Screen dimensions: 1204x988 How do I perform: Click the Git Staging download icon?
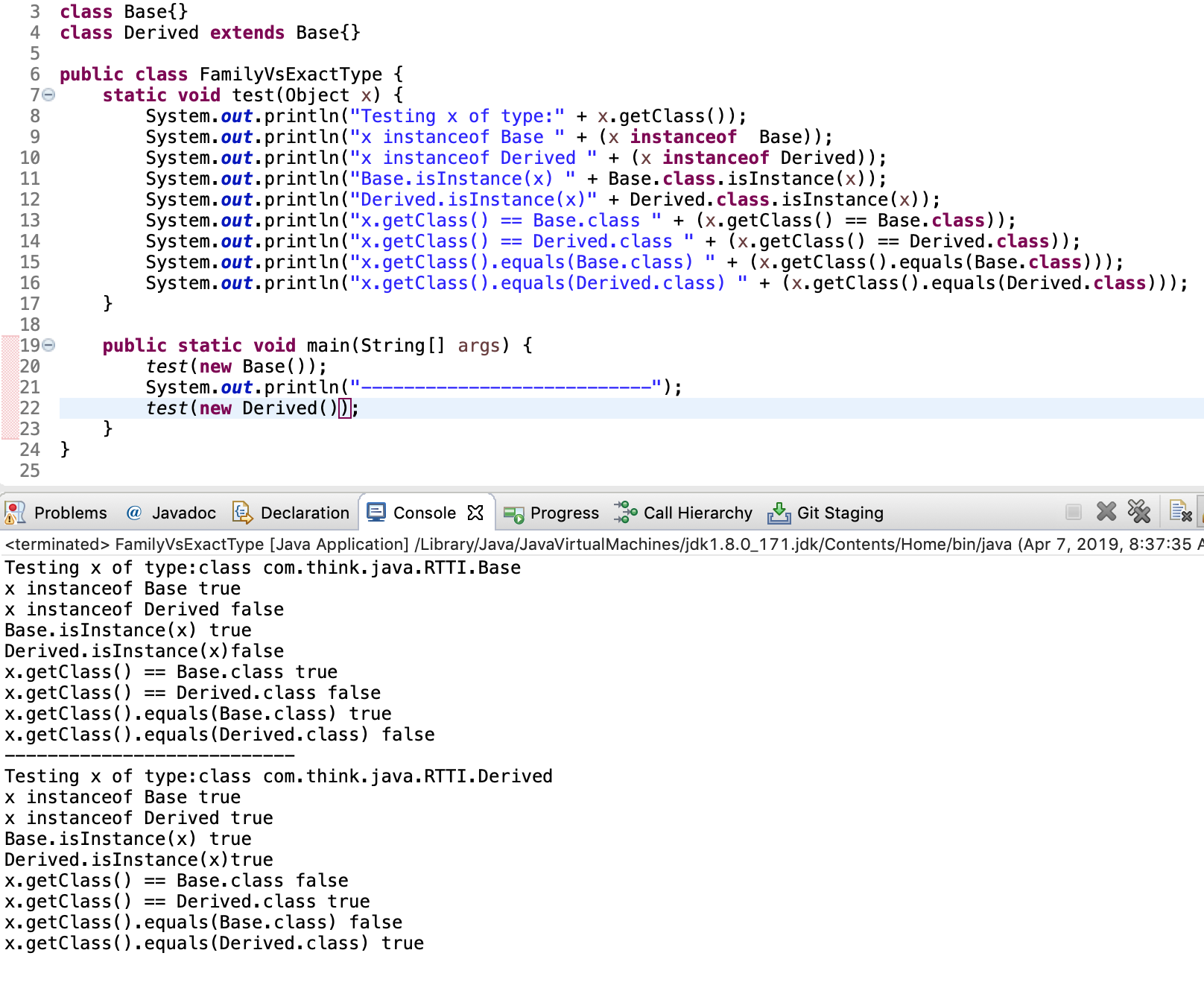[779, 513]
